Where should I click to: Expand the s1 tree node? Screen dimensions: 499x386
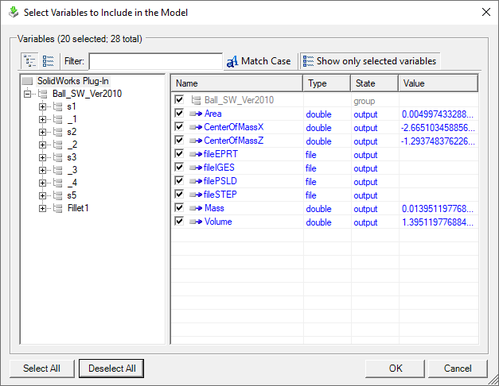[42, 107]
